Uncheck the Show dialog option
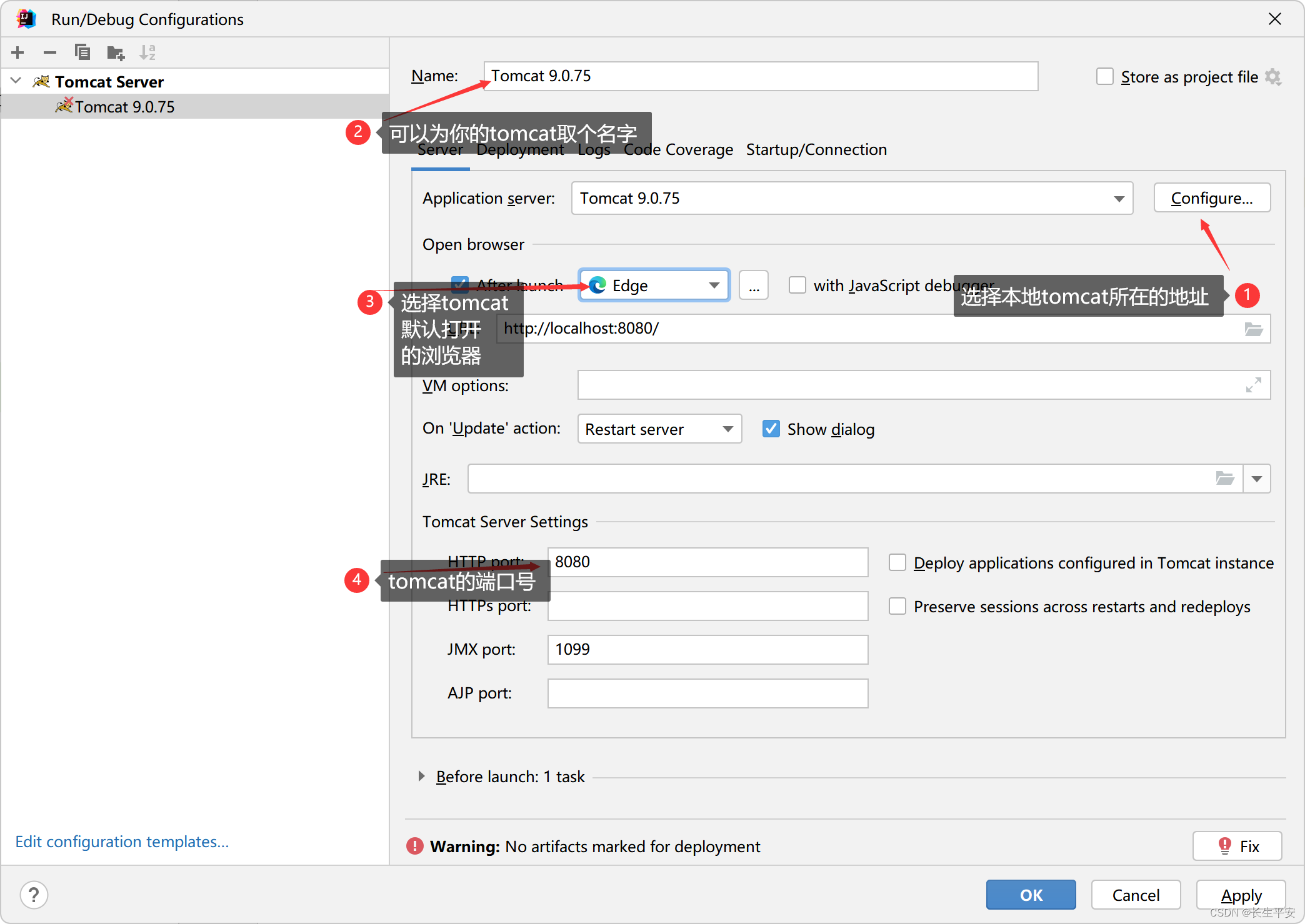 tap(771, 429)
